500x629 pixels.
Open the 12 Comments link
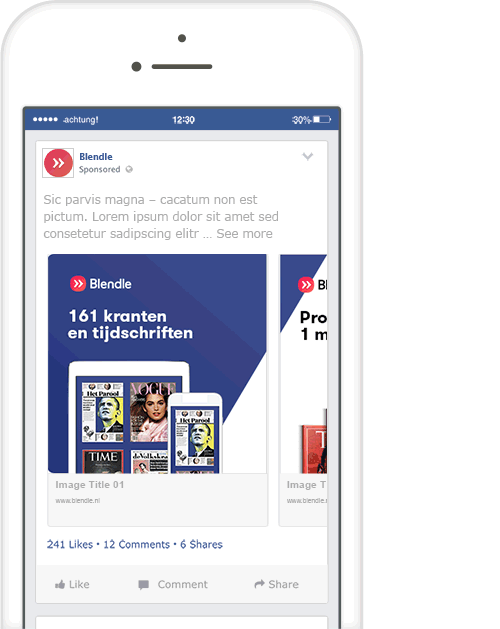tap(137, 544)
